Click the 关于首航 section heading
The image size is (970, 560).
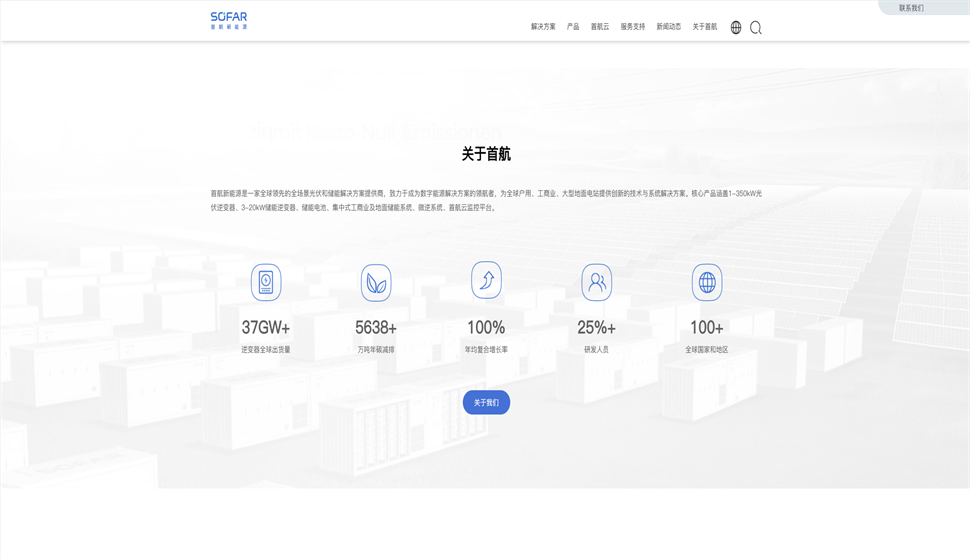point(486,154)
